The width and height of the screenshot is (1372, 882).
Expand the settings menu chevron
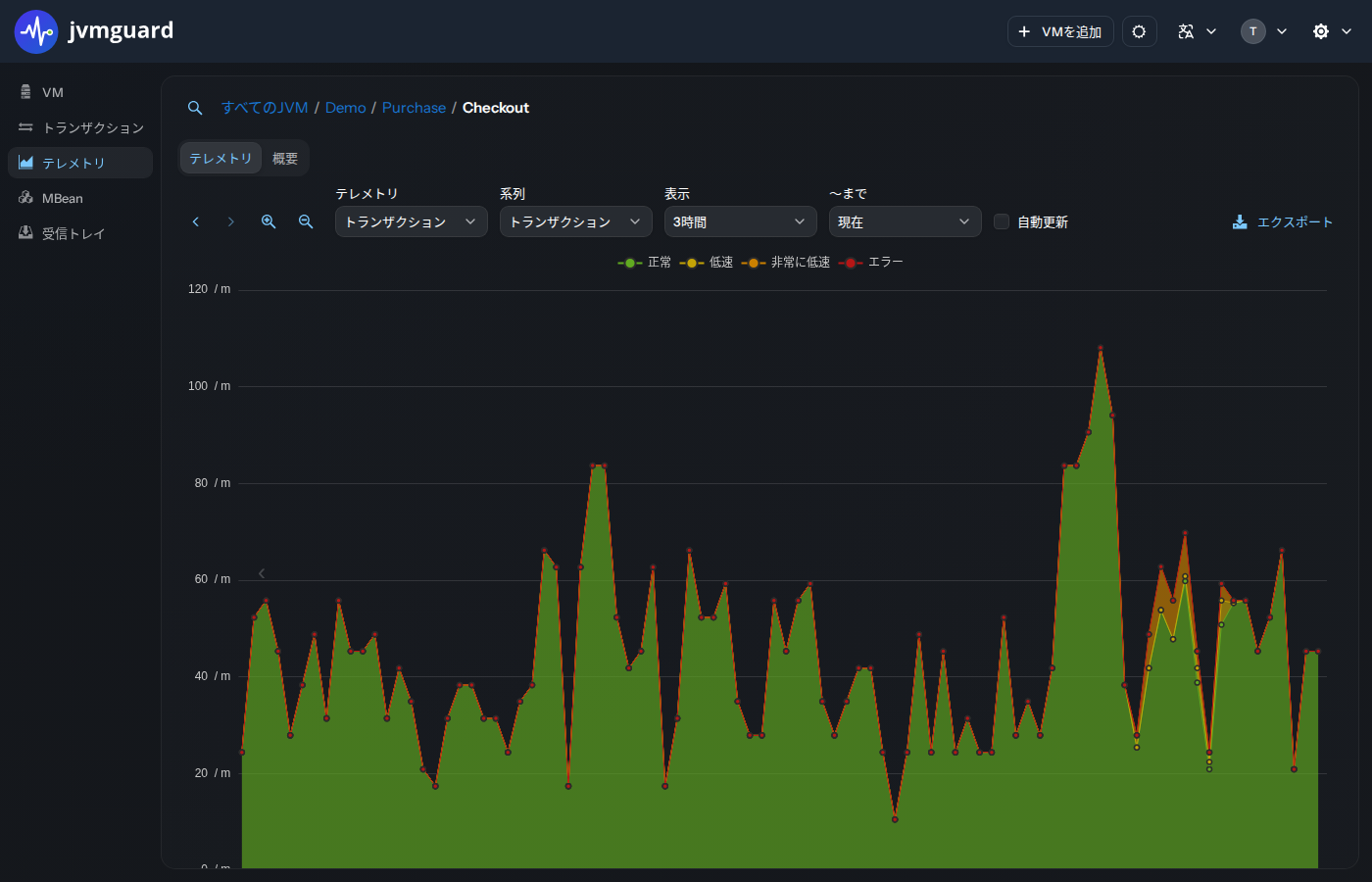1347,31
